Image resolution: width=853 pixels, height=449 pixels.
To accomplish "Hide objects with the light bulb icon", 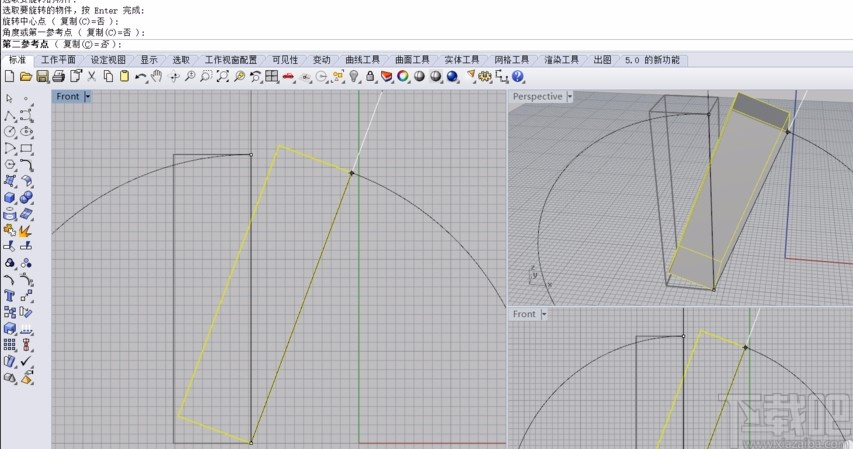I will tap(354, 77).
